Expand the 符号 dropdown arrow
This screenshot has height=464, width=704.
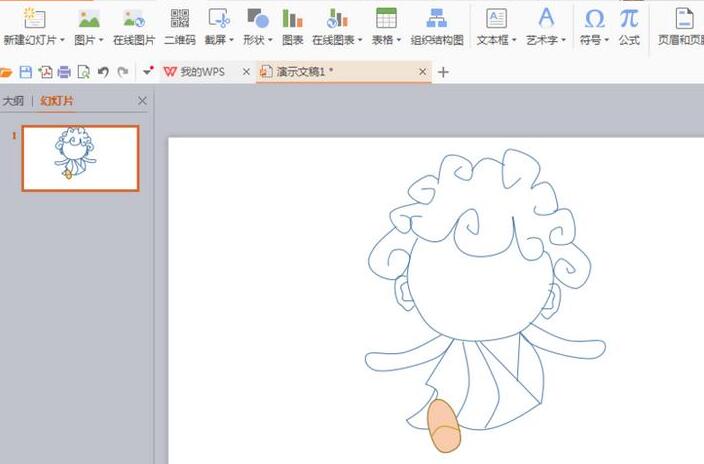pos(607,40)
